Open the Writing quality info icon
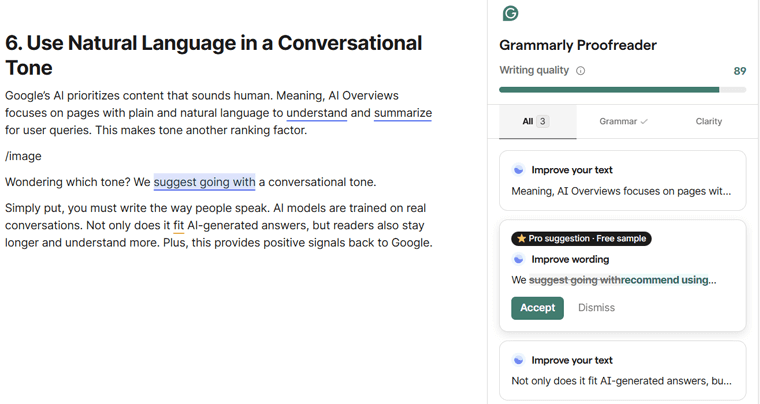Screen dimensions: 760x404 (x=580, y=71)
